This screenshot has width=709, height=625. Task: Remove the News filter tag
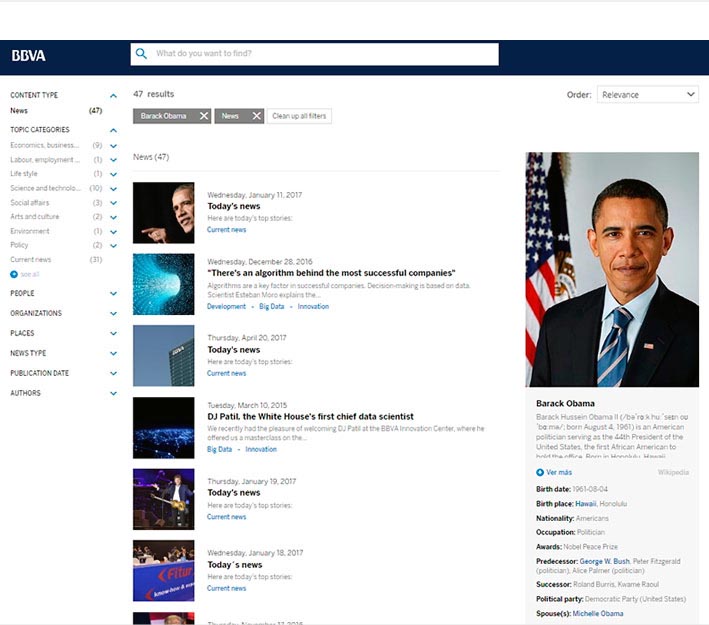tap(256, 116)
